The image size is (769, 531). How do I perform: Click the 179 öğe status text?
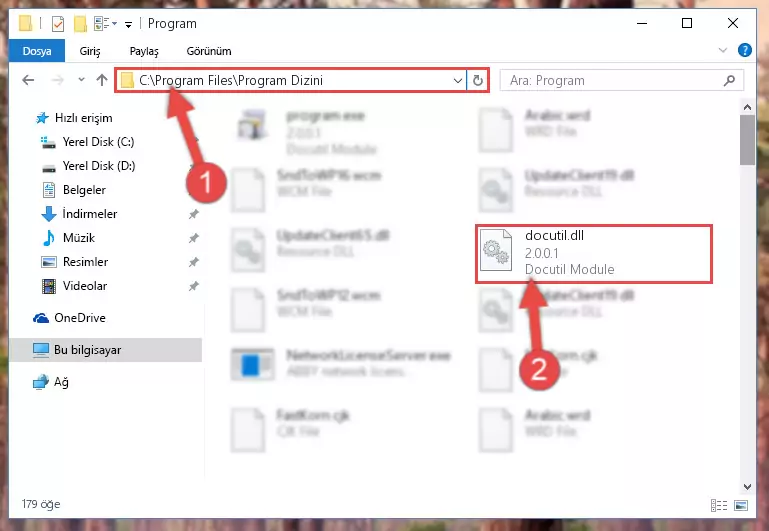[x=41, y=504]
